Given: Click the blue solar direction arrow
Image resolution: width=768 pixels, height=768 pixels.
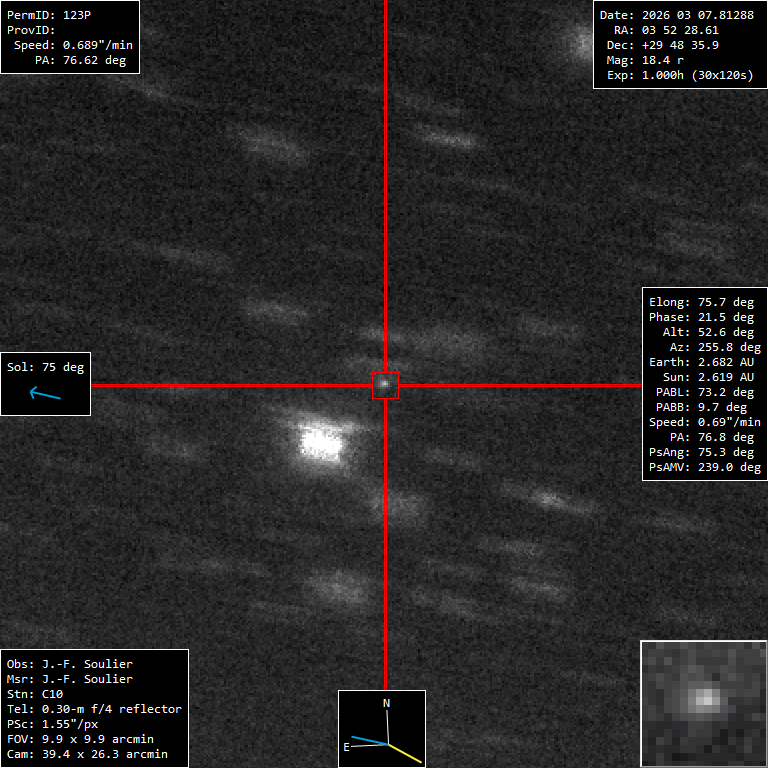Looking at the screenshot, I should coord(45,394).
